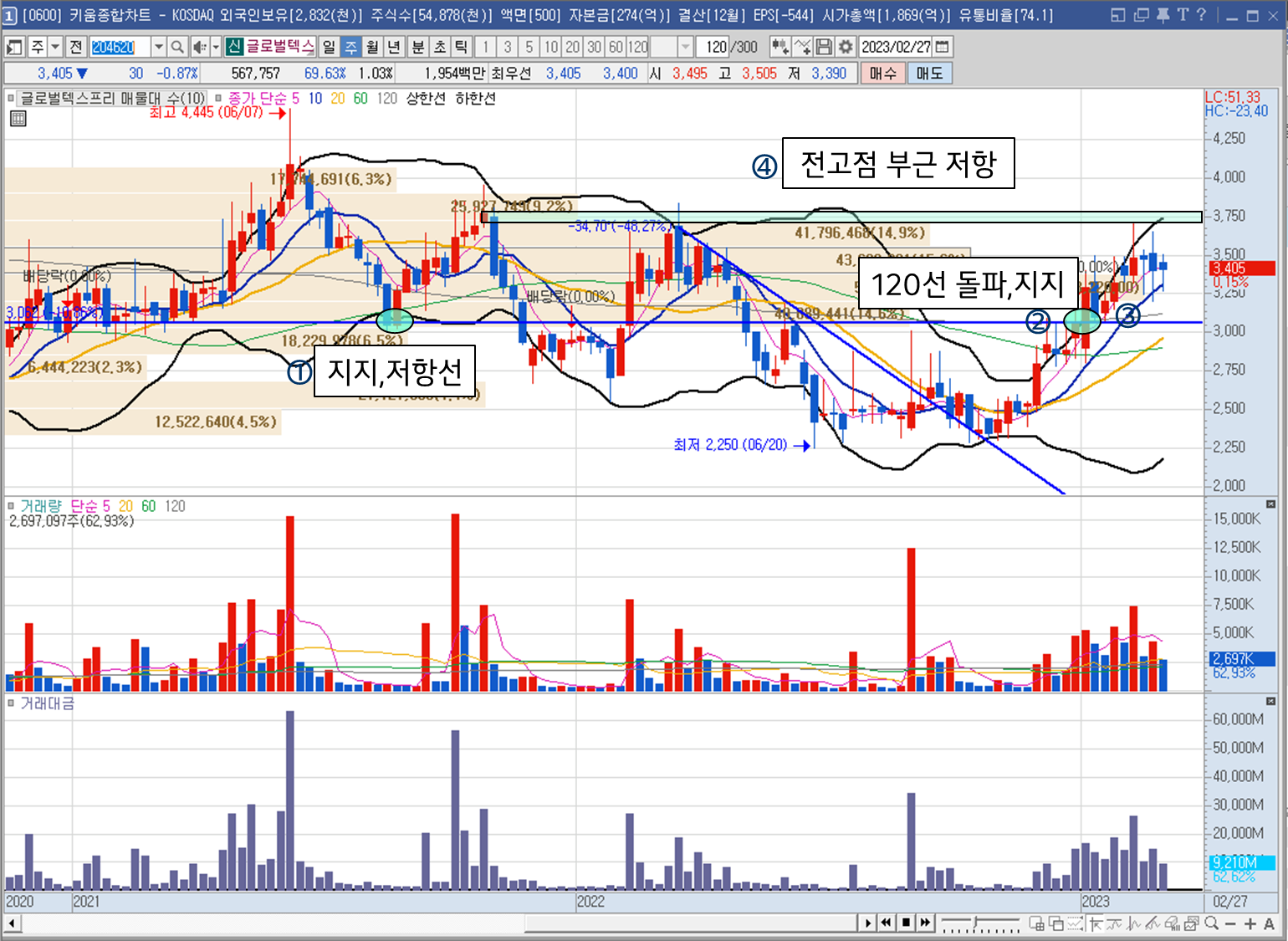
Task: Select the 10 interval preset button
Action: point(550,47)
